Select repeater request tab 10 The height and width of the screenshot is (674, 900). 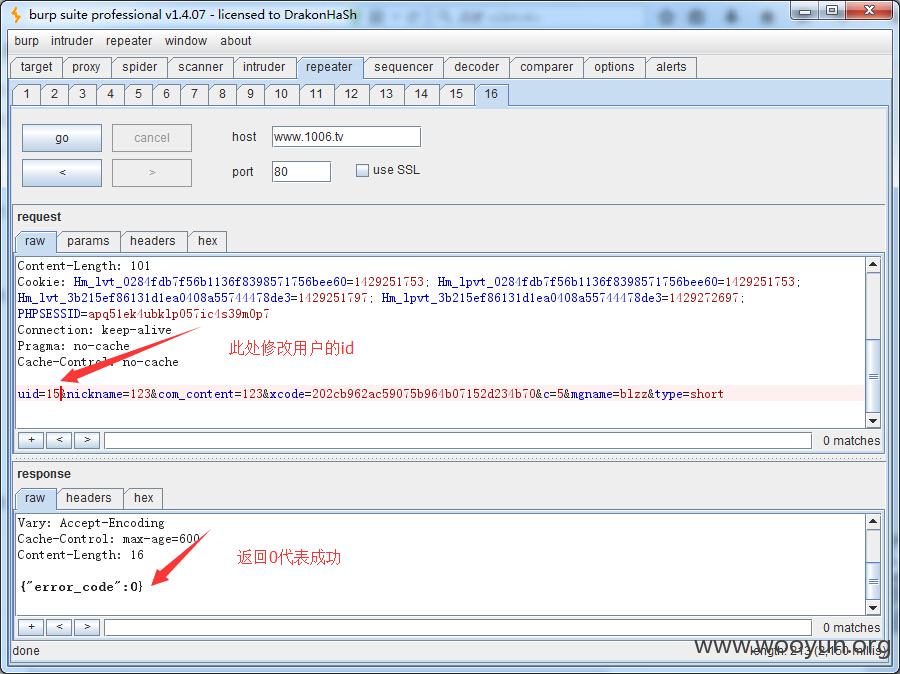(281, 94)
